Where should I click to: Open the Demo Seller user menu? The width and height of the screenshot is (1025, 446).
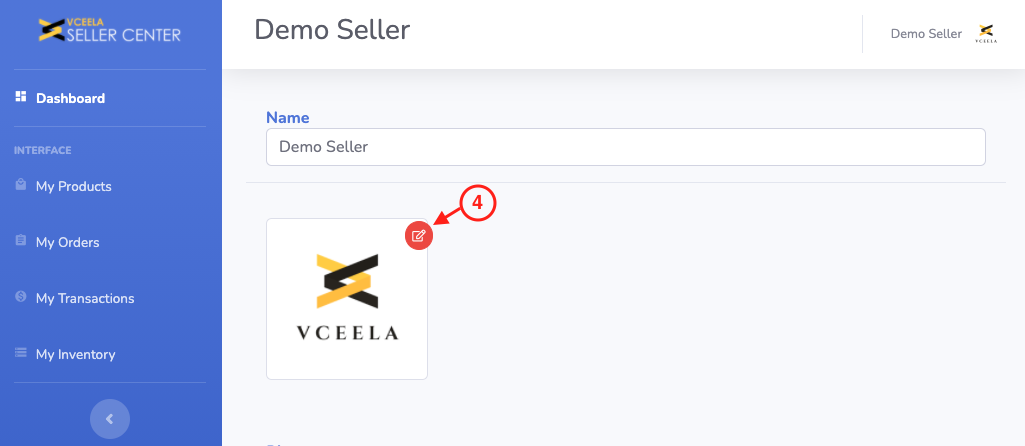[926, 34]
